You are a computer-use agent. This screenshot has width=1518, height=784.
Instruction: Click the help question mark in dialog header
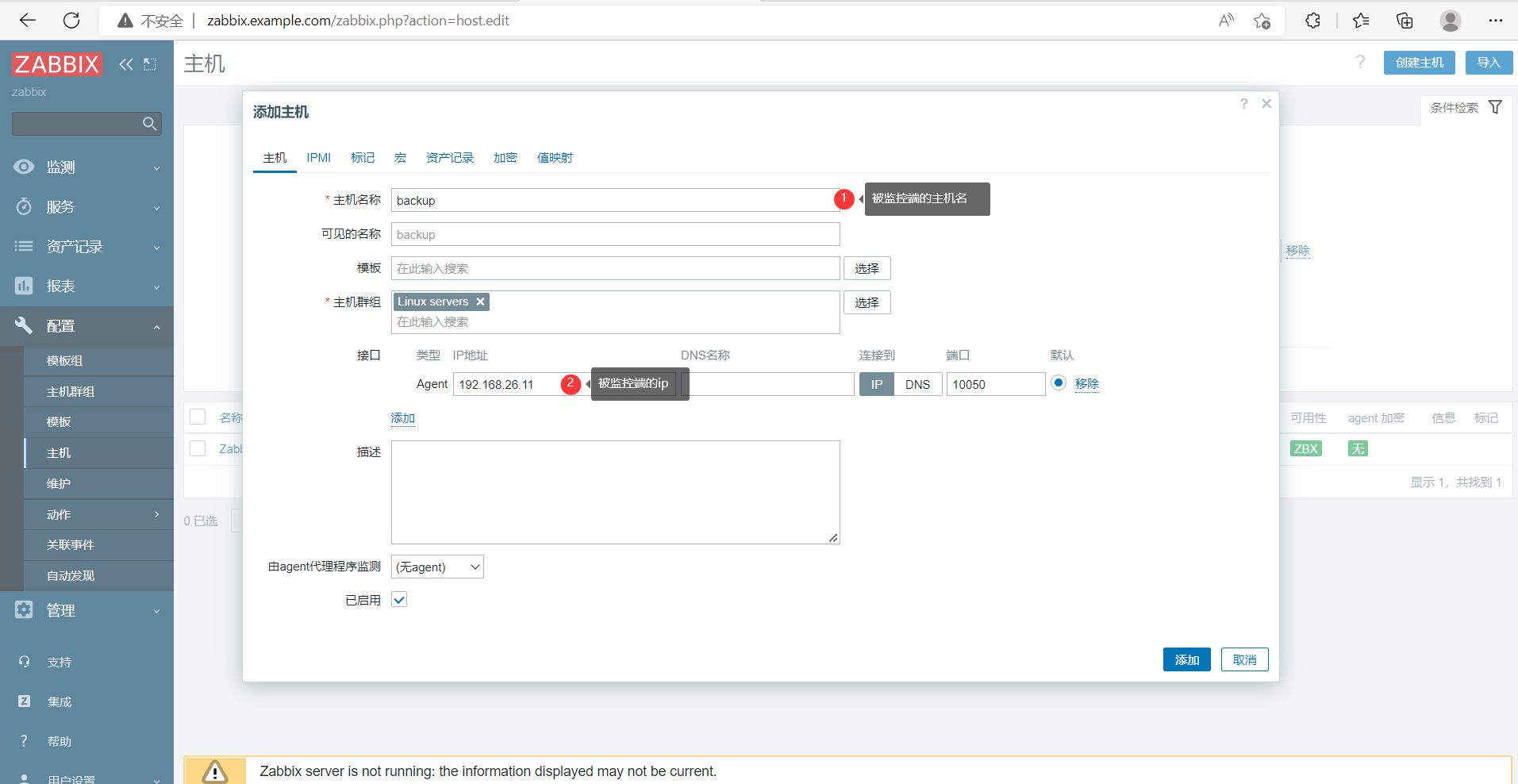click(1244, 104)
